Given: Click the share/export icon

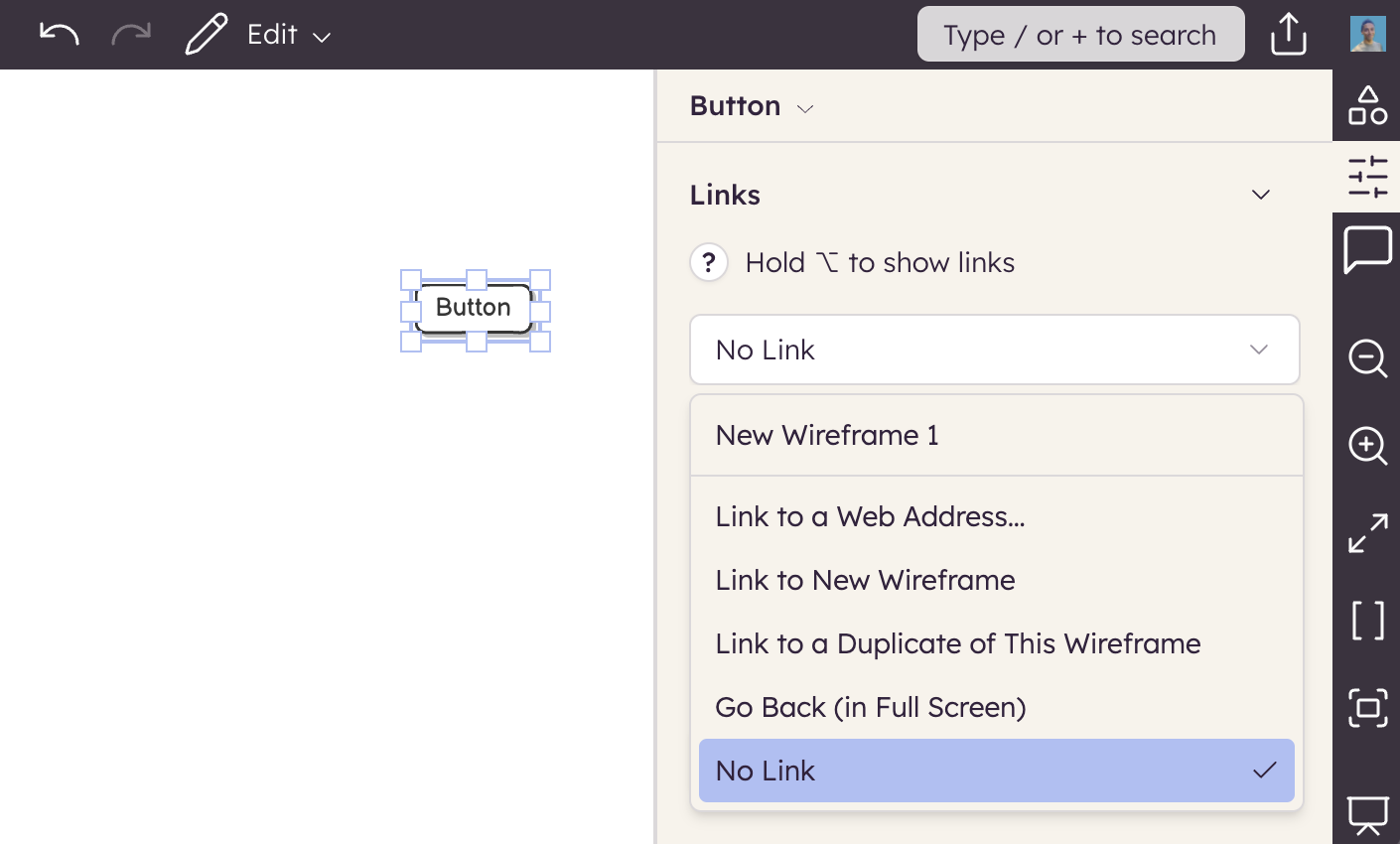Looking at the screenshot, I should [x=1288, y=34].
